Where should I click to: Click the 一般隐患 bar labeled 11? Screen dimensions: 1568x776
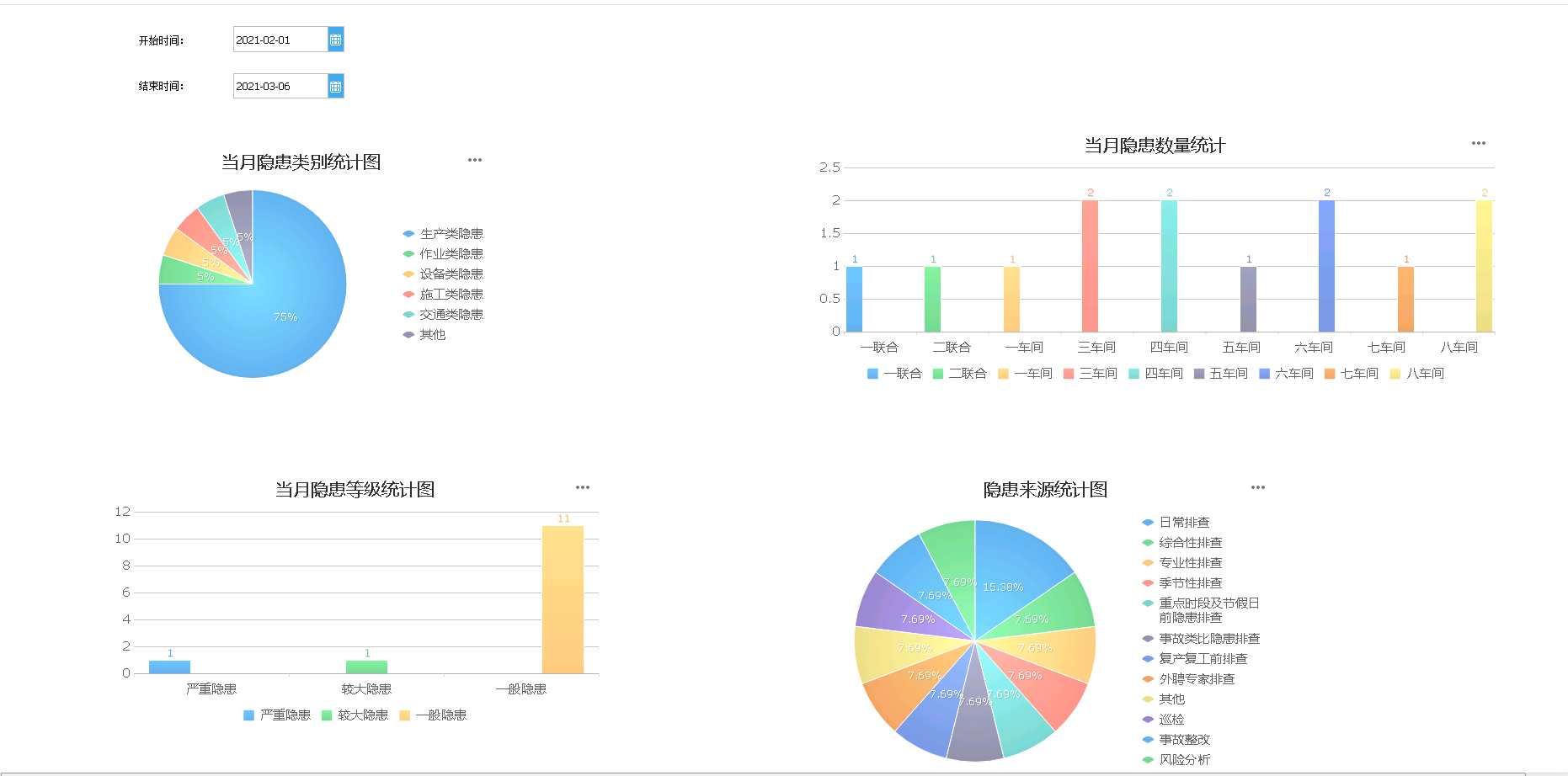coord(563,599)
